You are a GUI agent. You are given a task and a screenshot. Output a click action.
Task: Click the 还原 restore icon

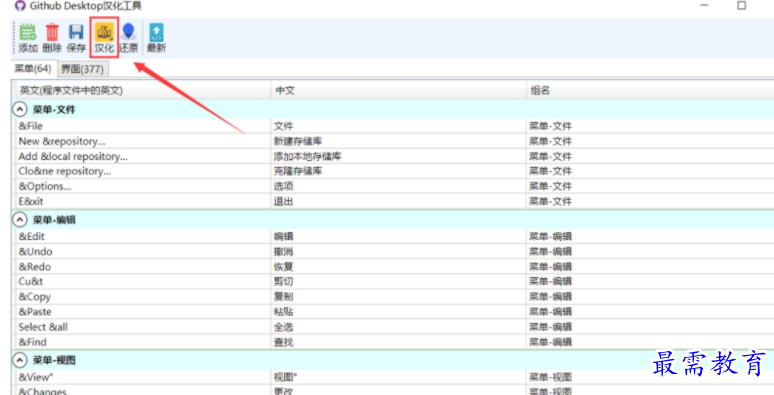128,38
